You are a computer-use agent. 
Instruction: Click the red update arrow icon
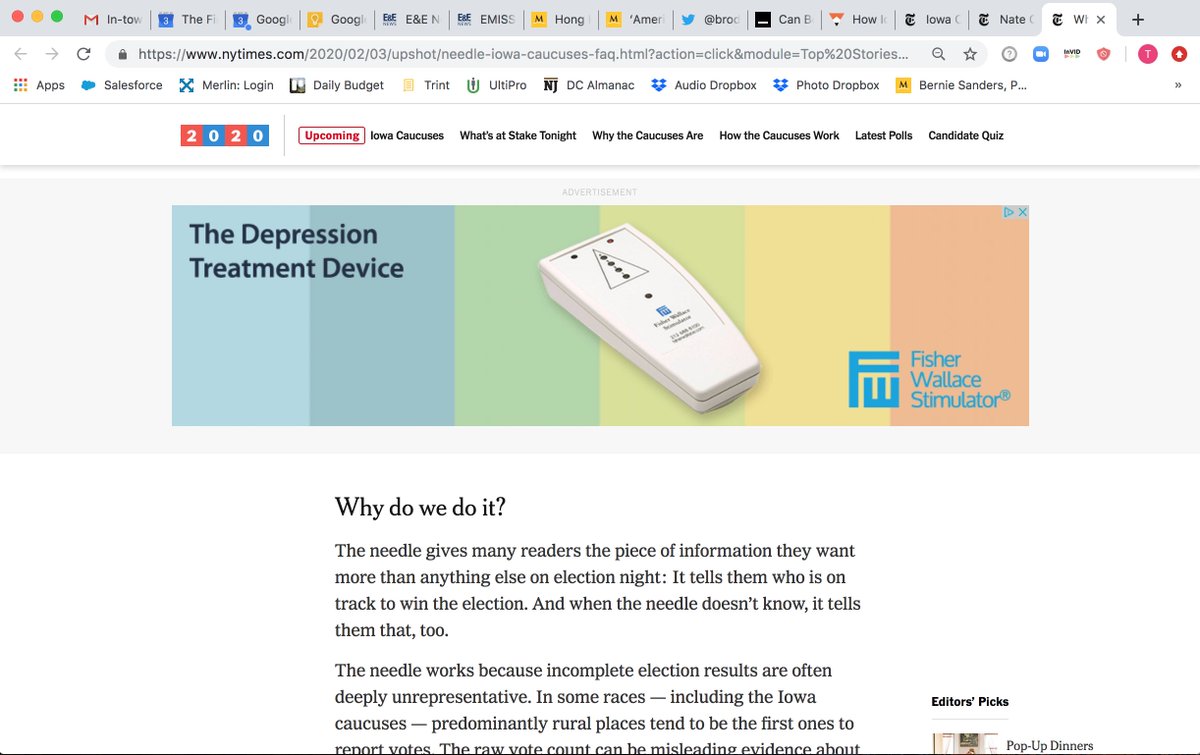pyautogui.click(x=1180, y=54)
